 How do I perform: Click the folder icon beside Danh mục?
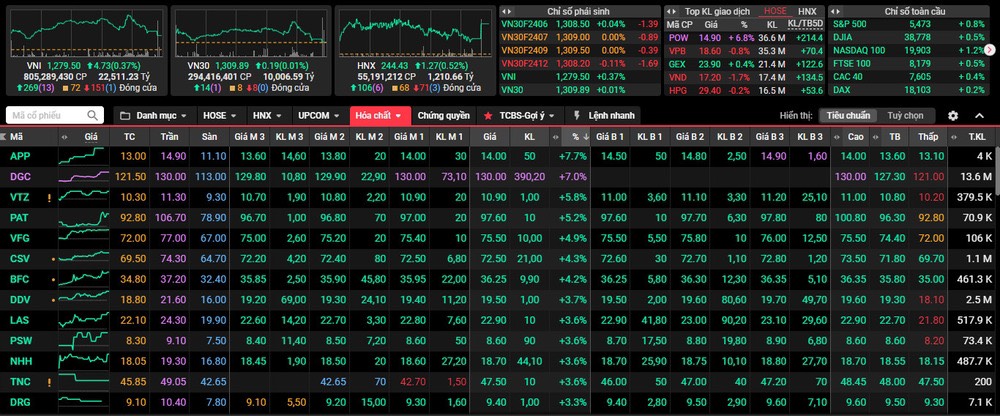tap(124, 116)
